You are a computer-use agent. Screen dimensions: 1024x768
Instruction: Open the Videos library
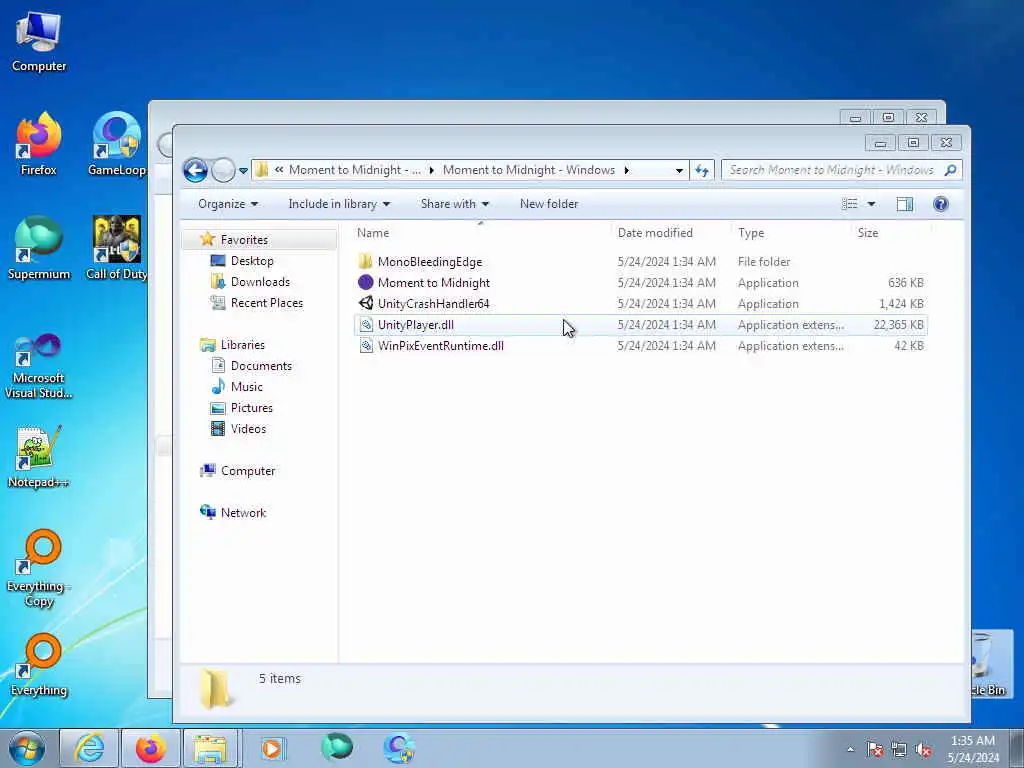(x=248, y=428)
